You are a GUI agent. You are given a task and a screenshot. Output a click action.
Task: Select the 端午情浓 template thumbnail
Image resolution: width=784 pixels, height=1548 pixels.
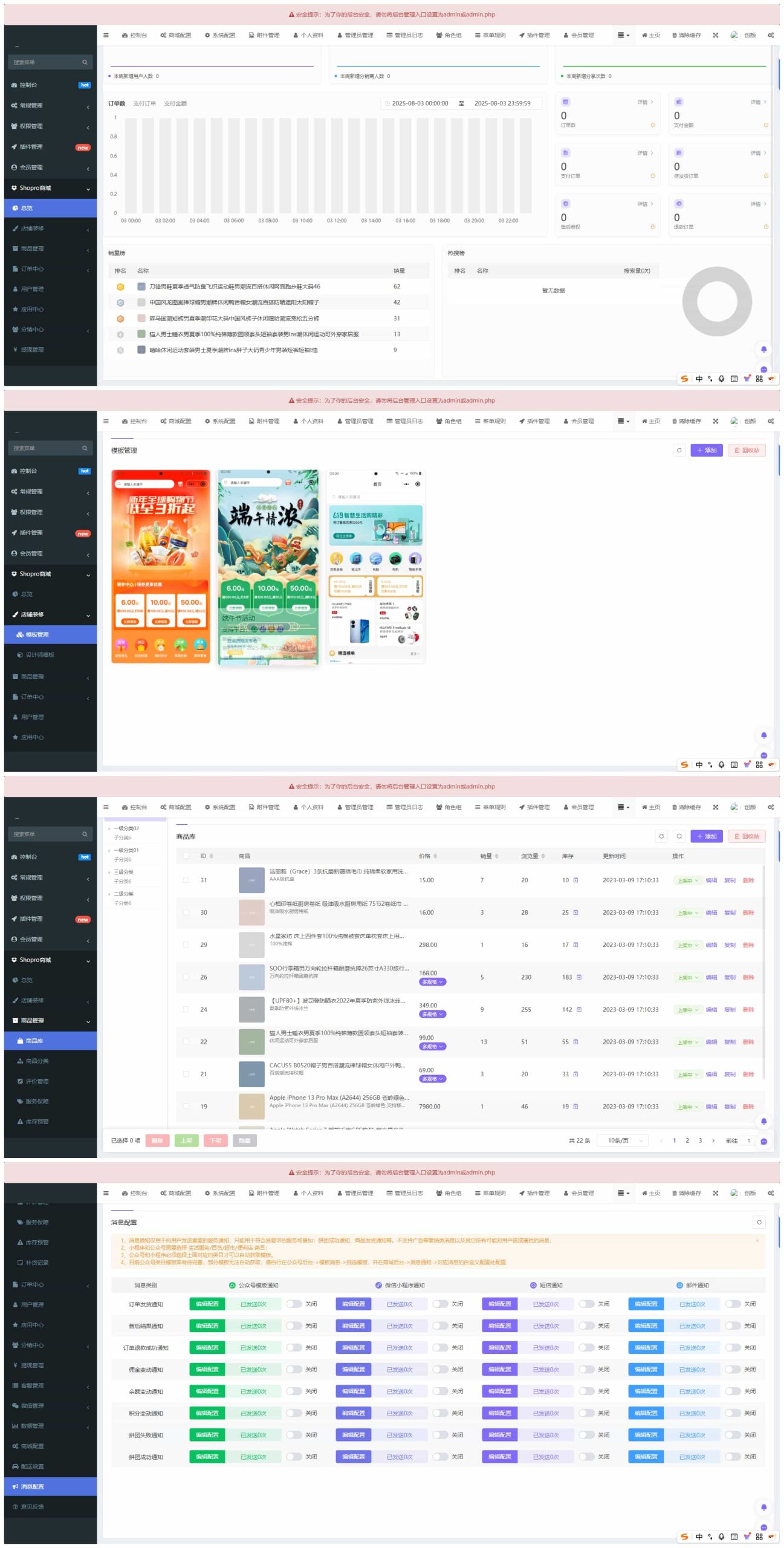coord(268,567)
